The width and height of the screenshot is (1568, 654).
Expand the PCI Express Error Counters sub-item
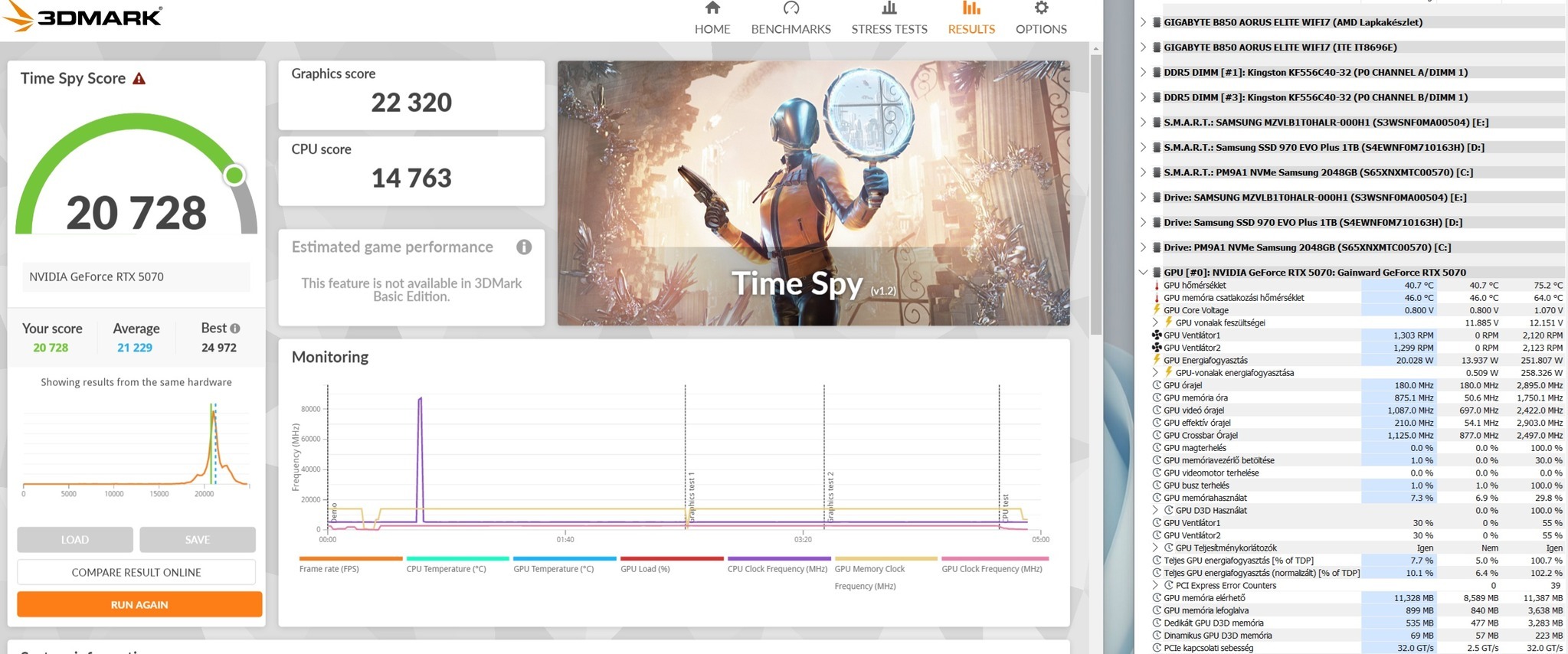1155,585
